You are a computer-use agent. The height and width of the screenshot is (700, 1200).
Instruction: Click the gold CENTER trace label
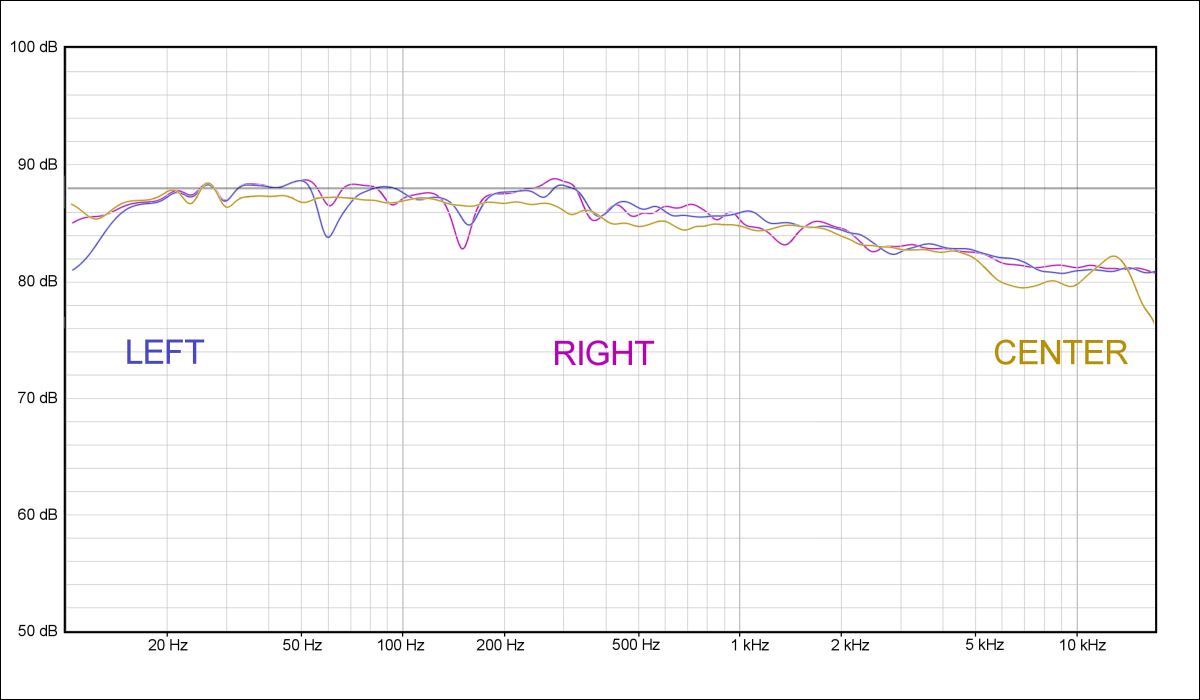point(1061,352)
